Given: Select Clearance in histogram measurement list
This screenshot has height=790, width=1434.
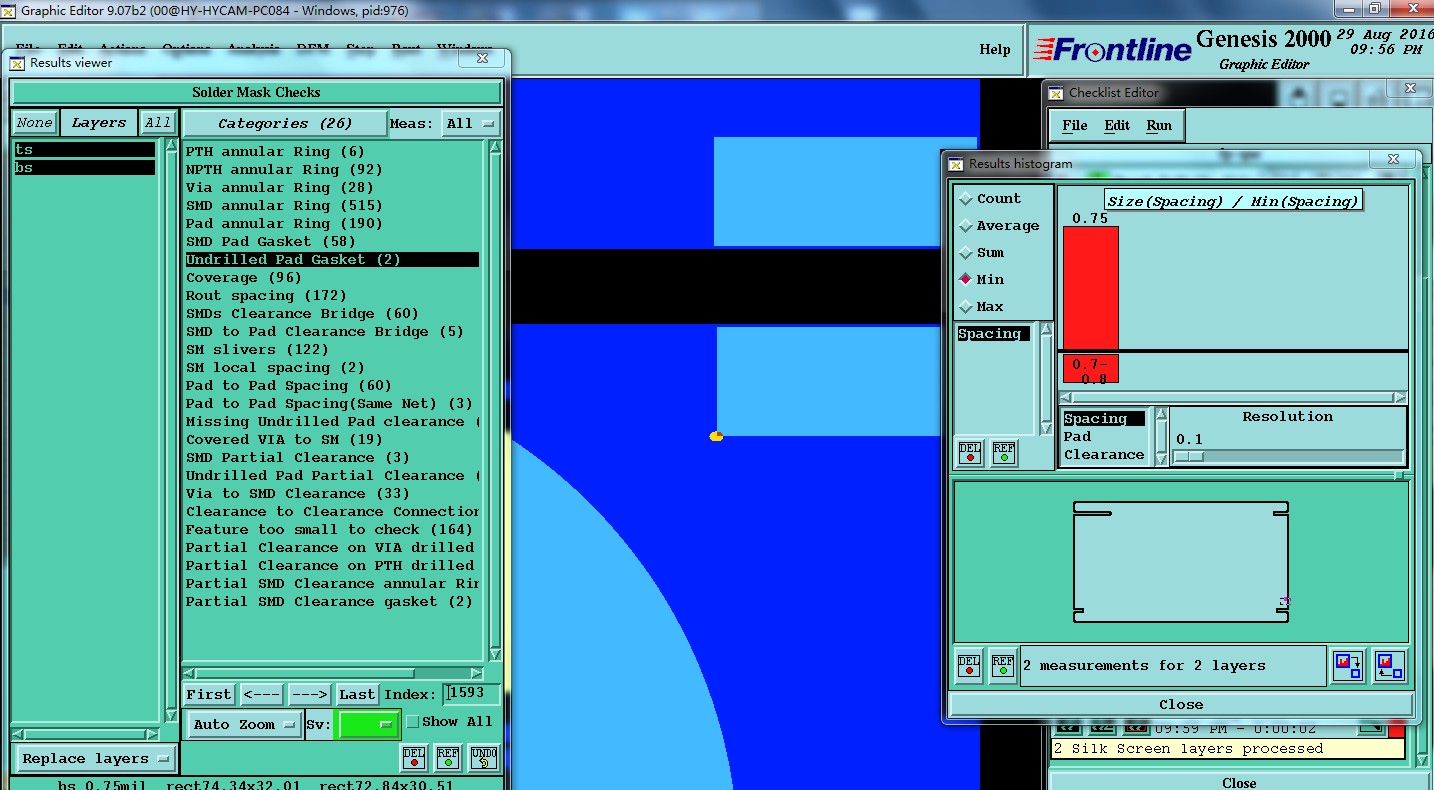Looking at the screenshot, I should click(1104, 455).
